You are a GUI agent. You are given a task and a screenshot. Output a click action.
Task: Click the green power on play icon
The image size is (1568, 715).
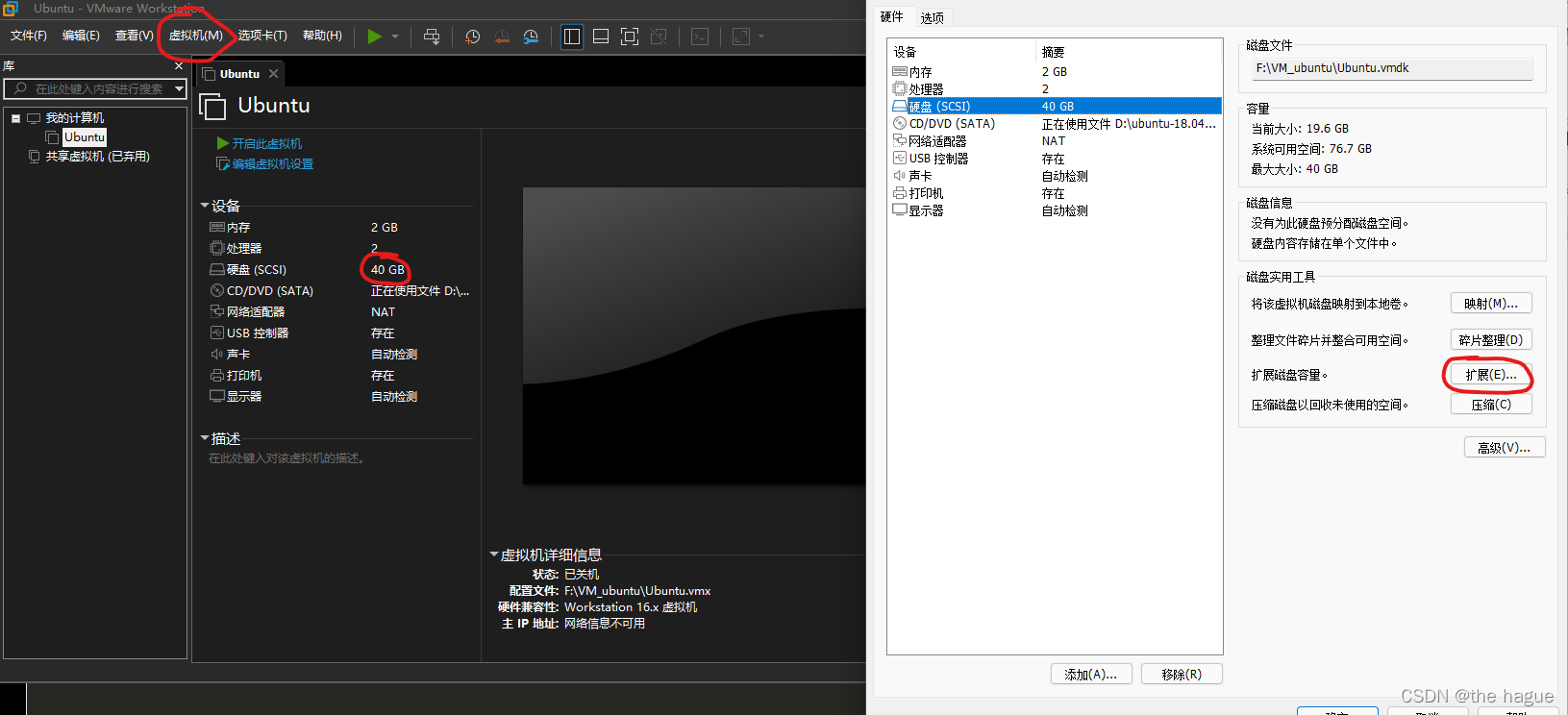[x=375, y=37]
